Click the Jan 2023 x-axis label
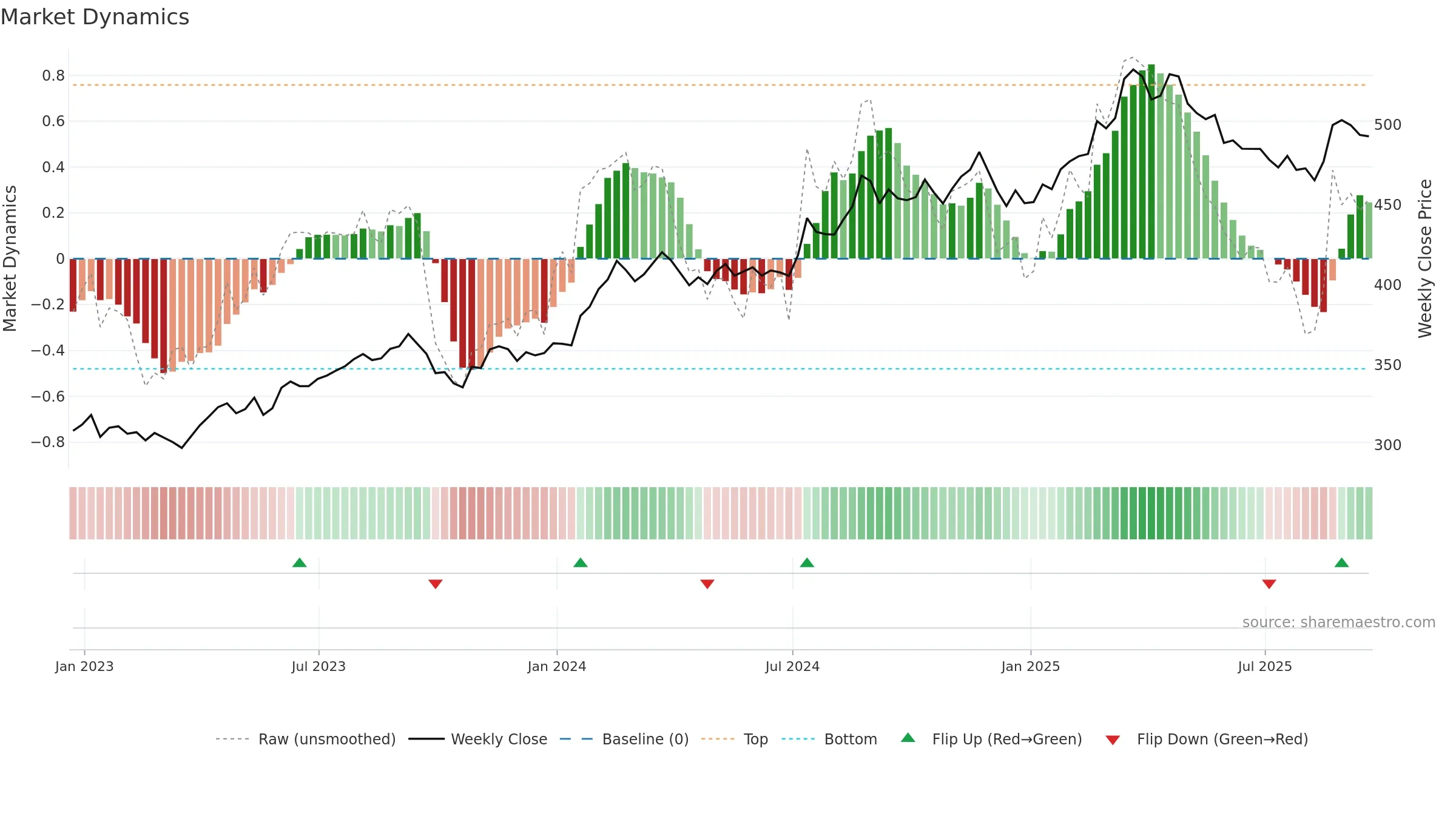 (84, 666)
